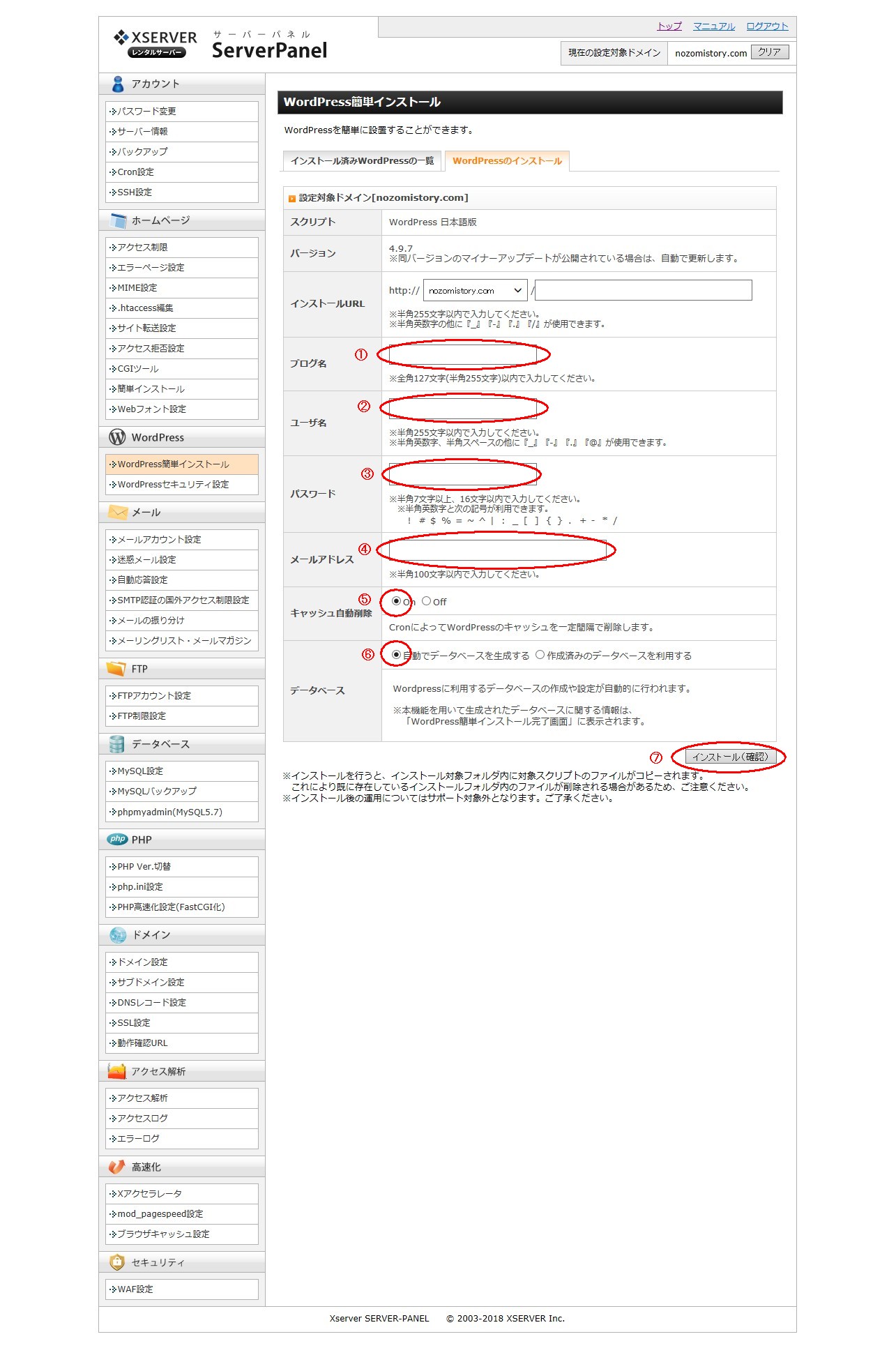The height and width of the screenshot is (1355, 896).
Task: Open アクセスログ menu item
Action: click(181, 1118)
